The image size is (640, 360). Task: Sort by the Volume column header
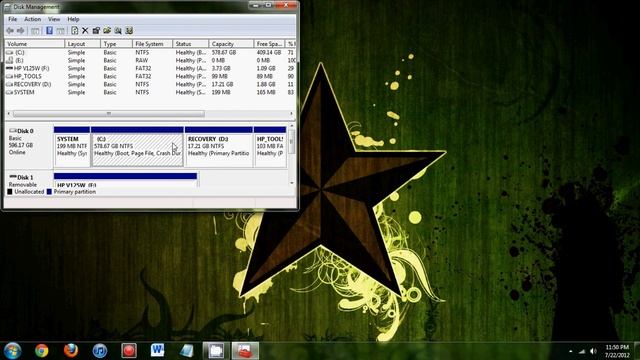(35, 44)
